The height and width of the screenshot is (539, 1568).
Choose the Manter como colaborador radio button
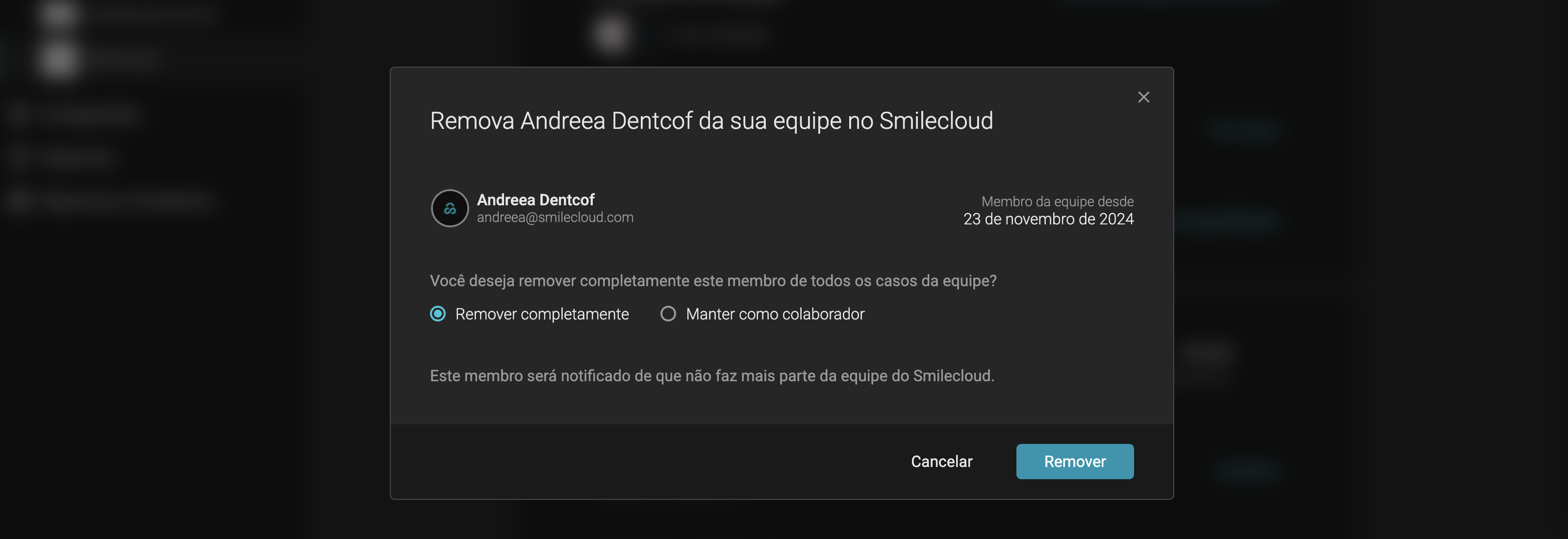click(x=668, y=314)
